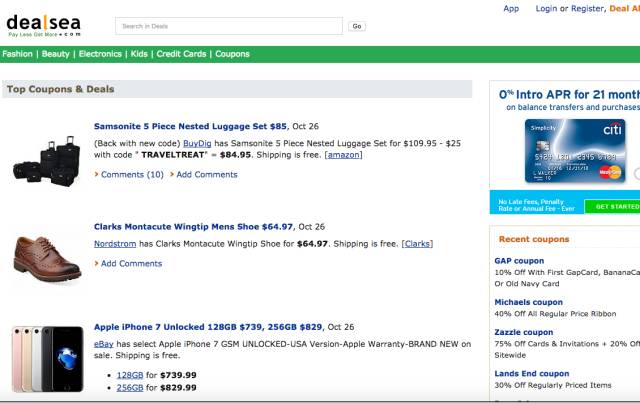Open the GAP coupon link
This screenshot has width=640, height=403.
(x=519, y=261)
